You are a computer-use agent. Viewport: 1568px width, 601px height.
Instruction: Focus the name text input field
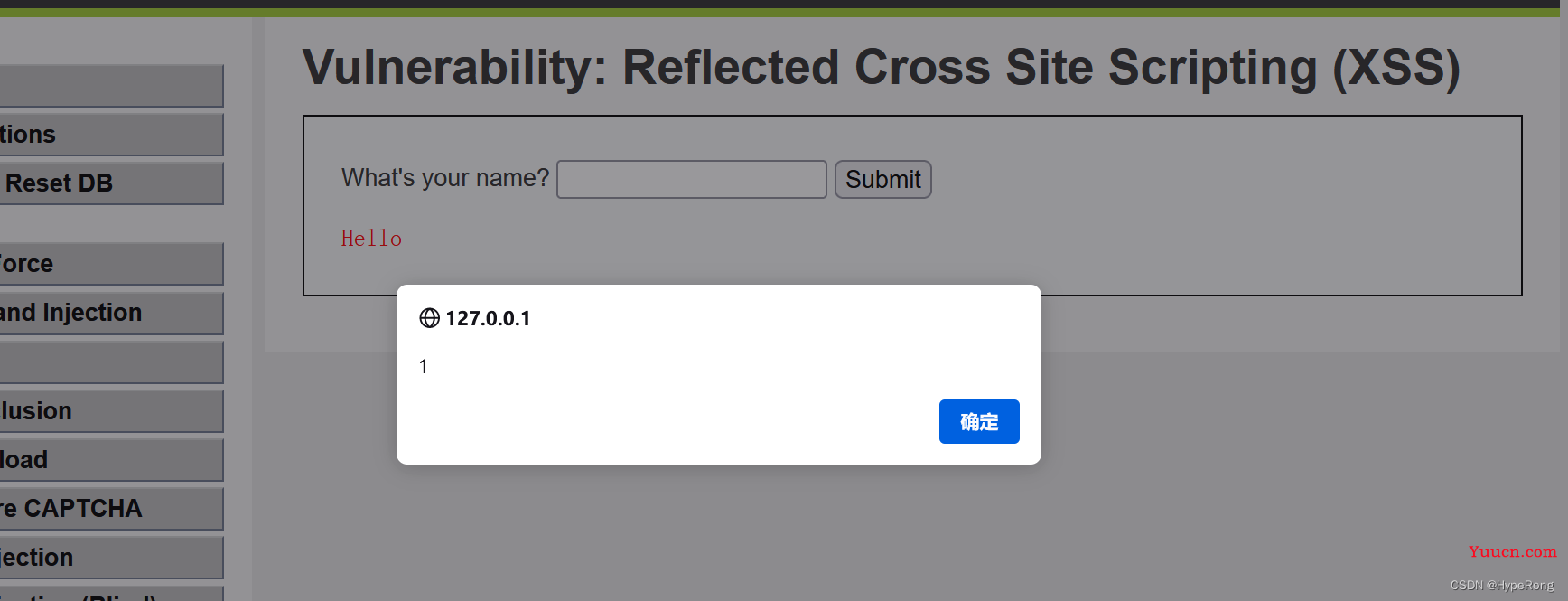691,180
